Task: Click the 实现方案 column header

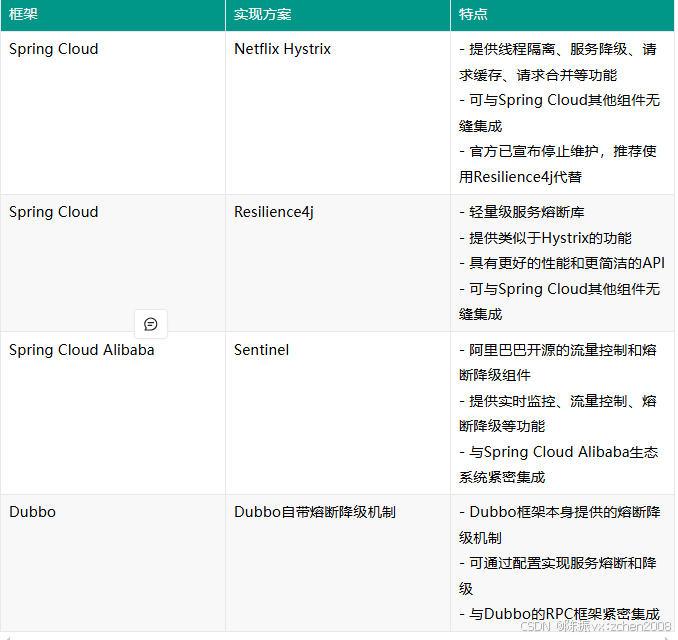Action: coord(338,15)
